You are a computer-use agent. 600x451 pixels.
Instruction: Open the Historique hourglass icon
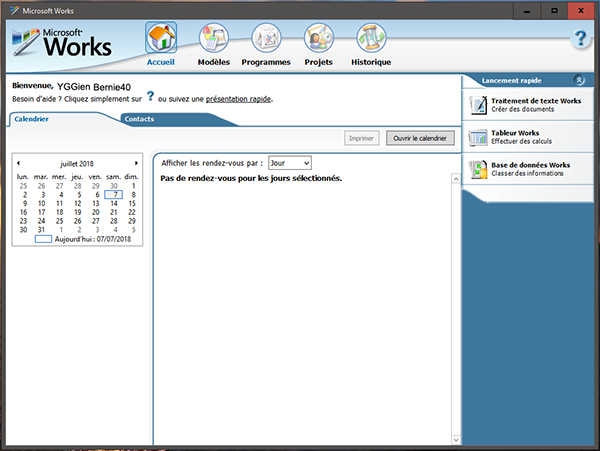pos(371,37)
